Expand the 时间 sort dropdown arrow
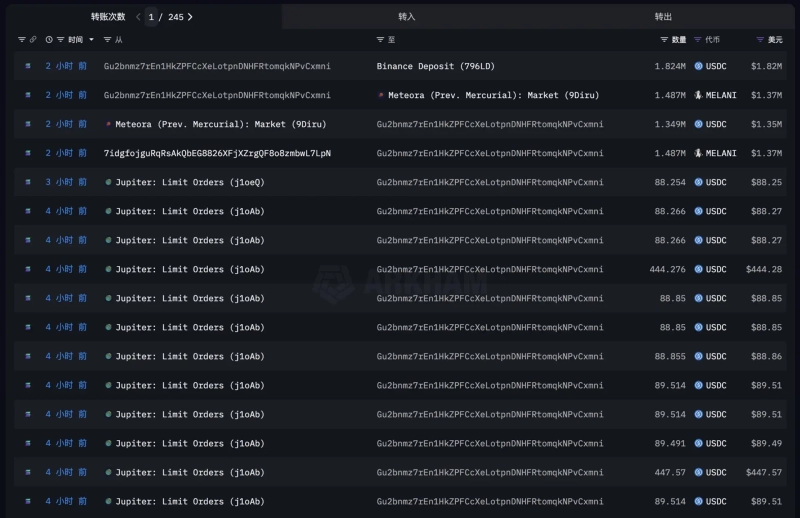Viewport: 800px width, 518px height. click(92, 40)
